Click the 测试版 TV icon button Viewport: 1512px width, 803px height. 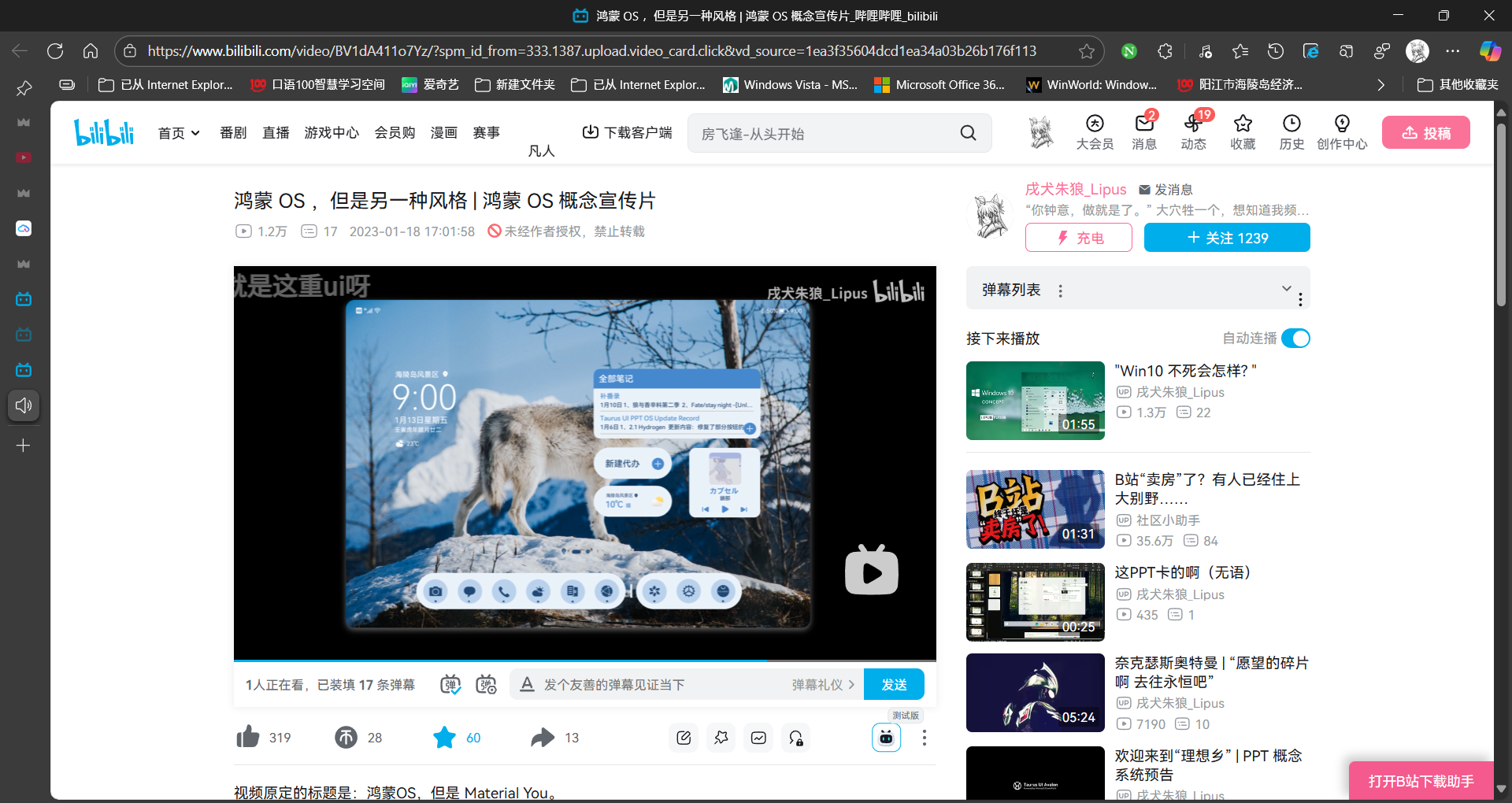click(x=886, y=738)
